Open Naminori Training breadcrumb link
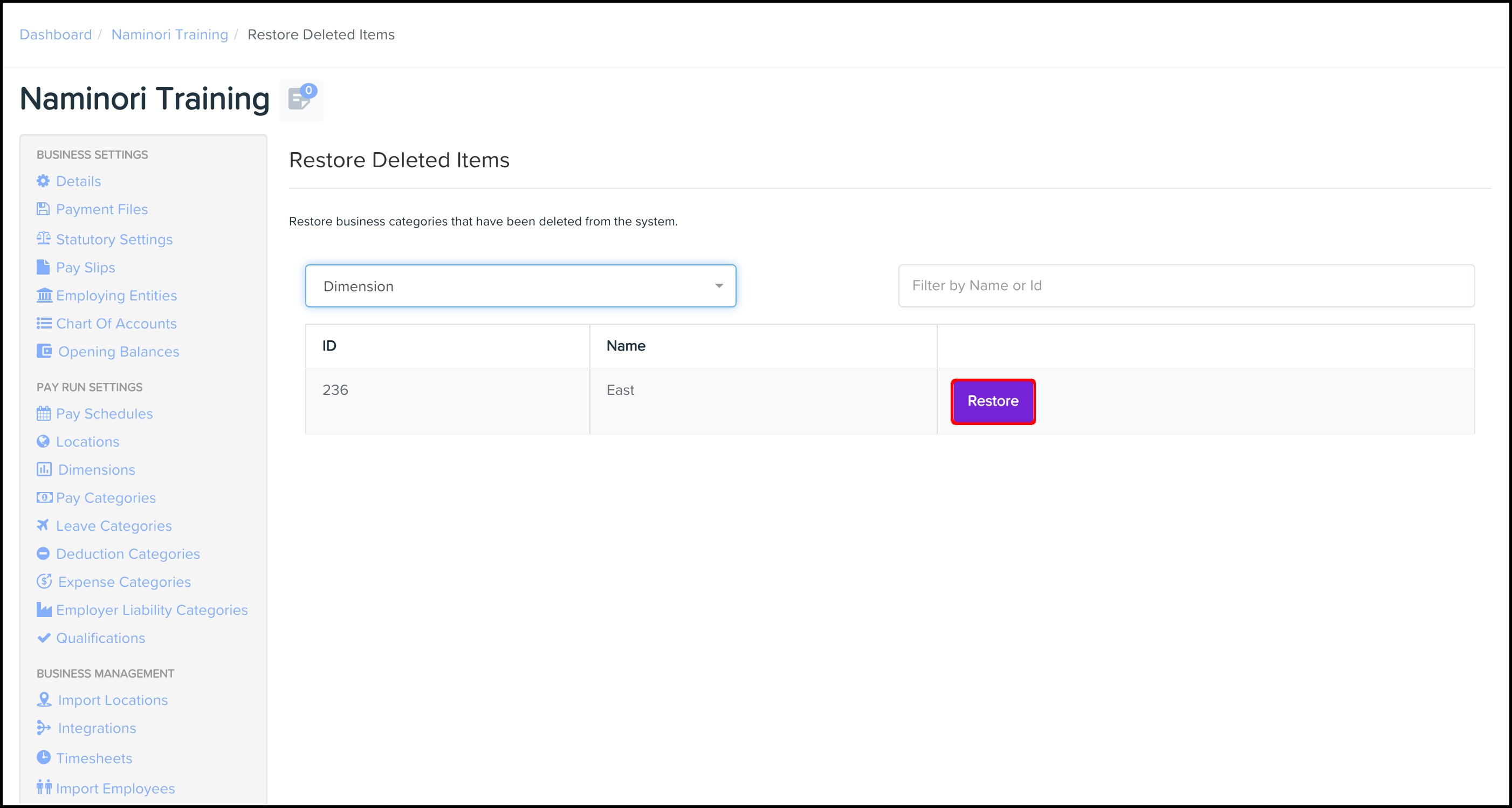This screenshot has width=1512, height=808. [170, 35]
